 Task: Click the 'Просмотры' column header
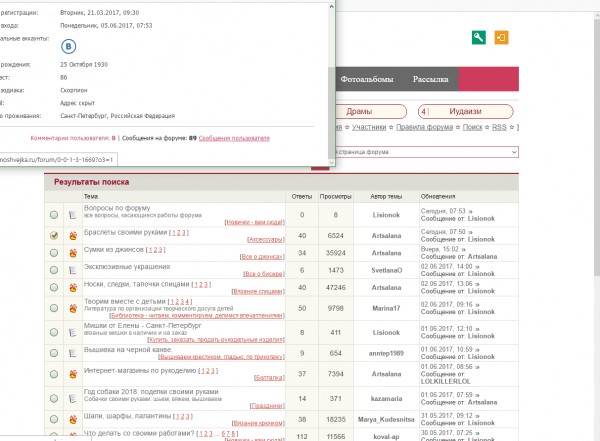click(x=336, y=196)
